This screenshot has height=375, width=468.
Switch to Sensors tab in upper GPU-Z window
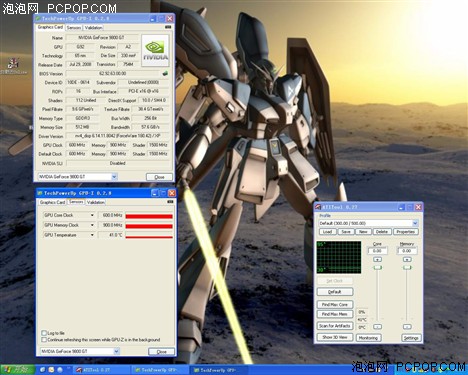[74, 28]
